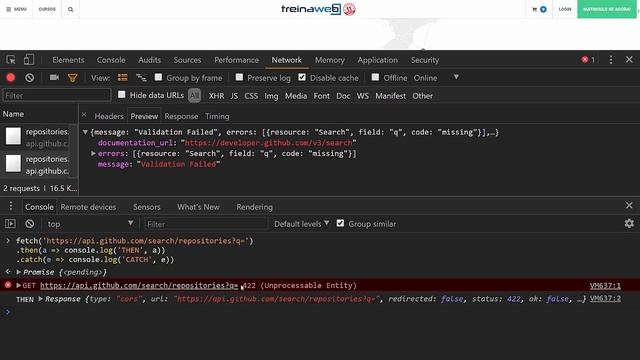Open the Headers tab of request
640x360 pixels.
click(109, 116)
